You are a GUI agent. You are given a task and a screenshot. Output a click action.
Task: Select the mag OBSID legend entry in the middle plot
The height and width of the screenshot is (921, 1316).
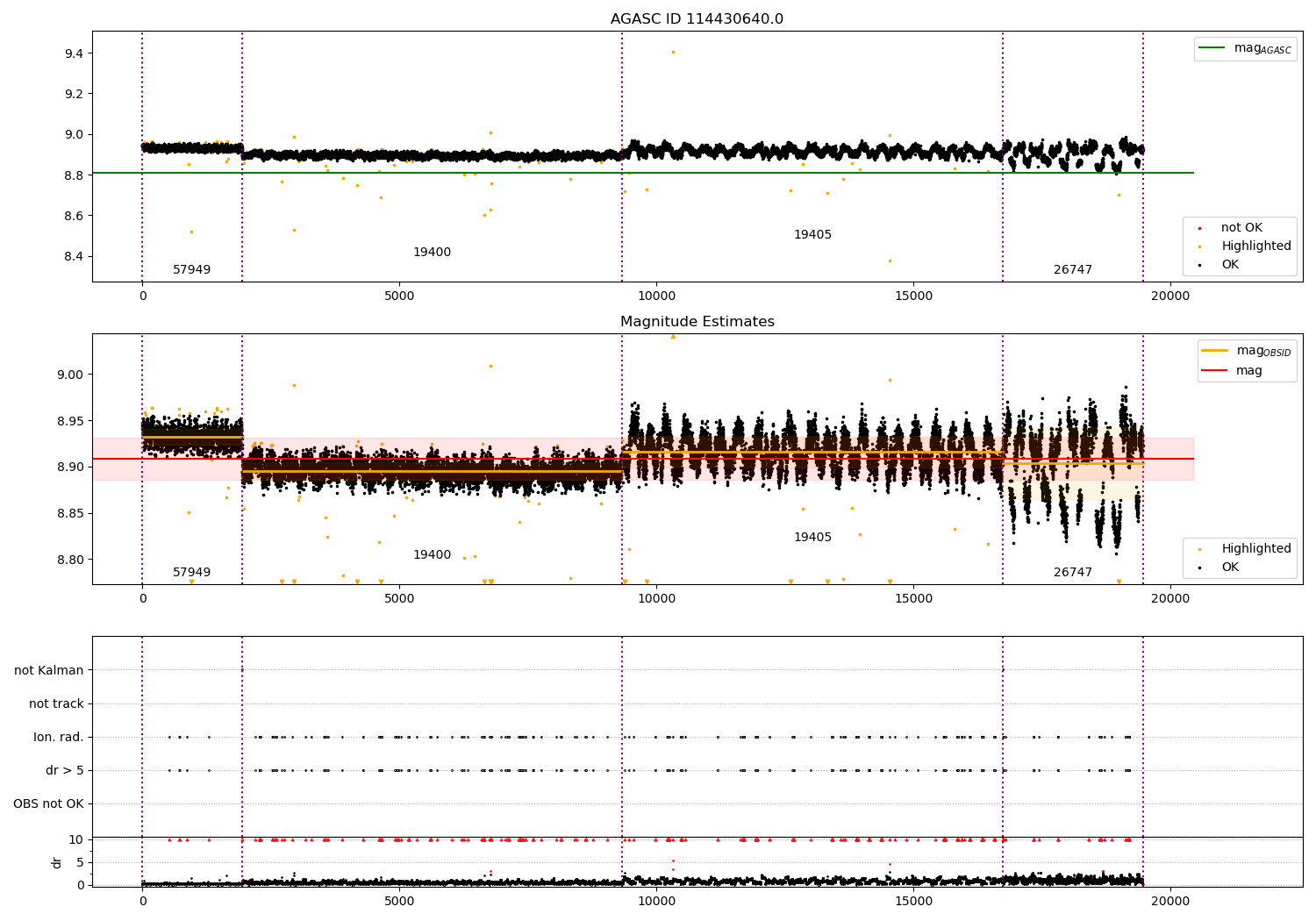[1247, 351]
